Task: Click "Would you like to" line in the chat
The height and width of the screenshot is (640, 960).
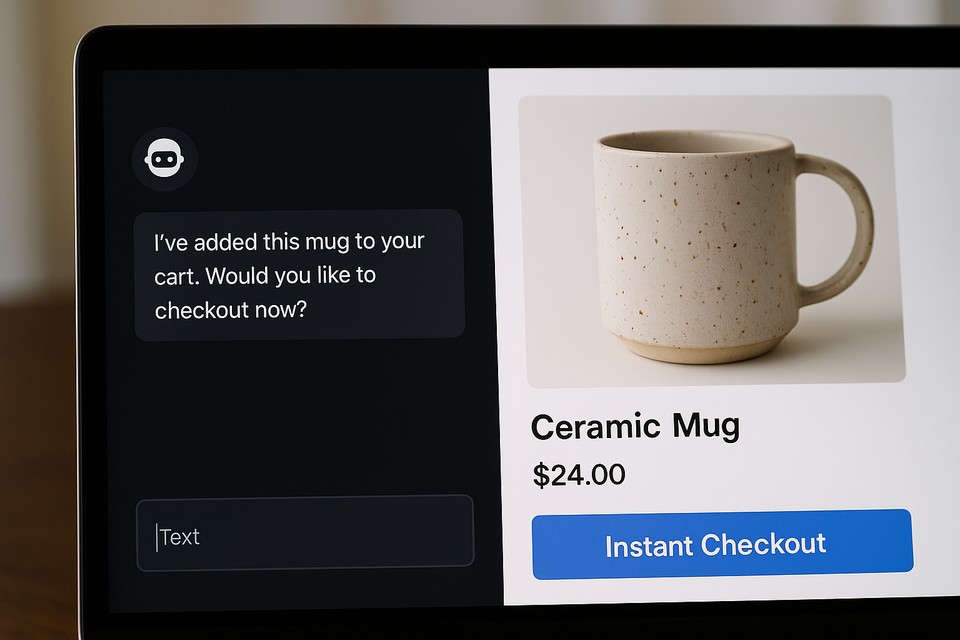Action: coord(291,276)
